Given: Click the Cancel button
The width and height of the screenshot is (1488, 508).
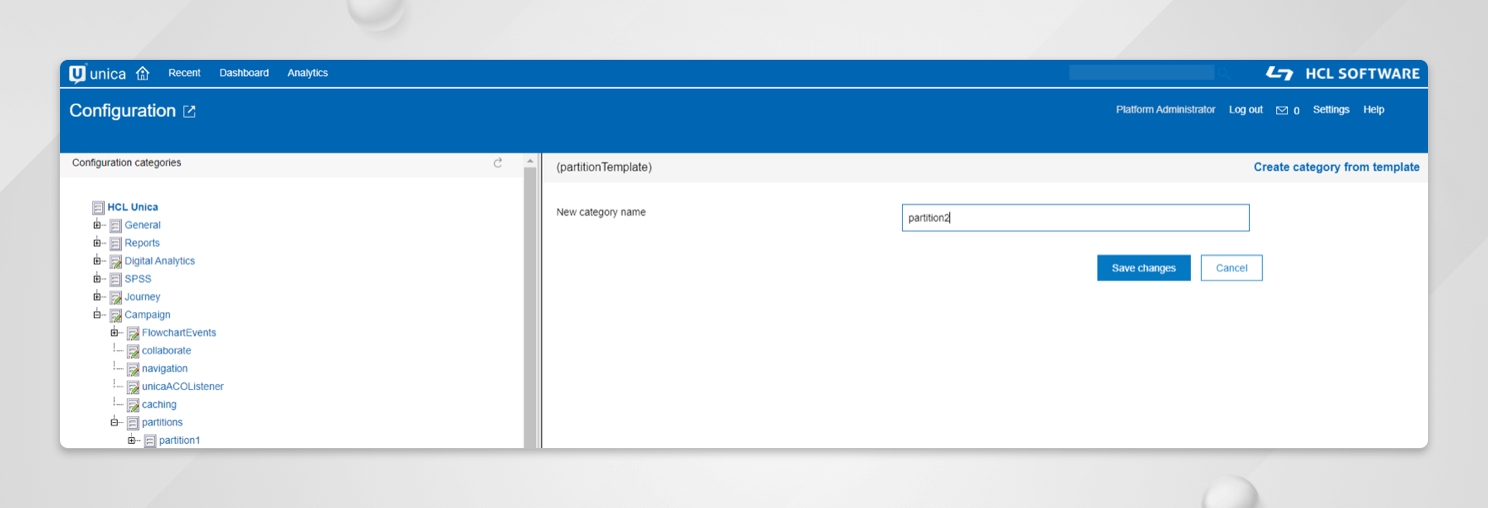Looking at the screenshot, I should 1231,268.
